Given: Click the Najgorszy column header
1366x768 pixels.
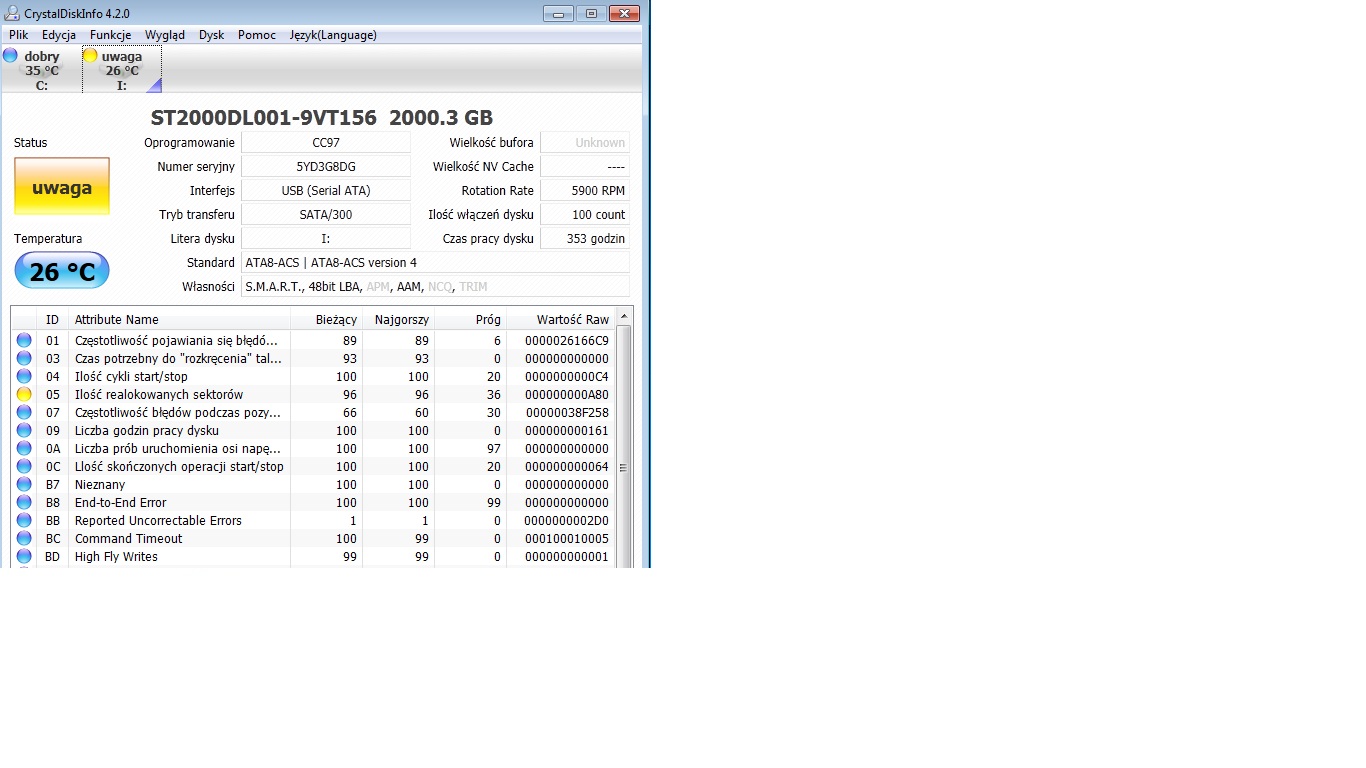Looking at the screenshot, I should (x=398, y=320).
